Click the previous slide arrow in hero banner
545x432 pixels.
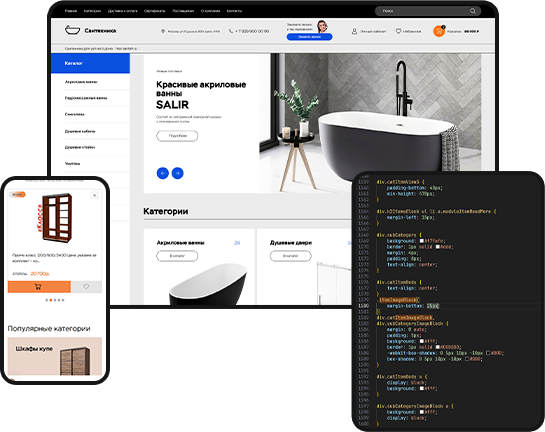pyautogui.click(x=163, y=173)
